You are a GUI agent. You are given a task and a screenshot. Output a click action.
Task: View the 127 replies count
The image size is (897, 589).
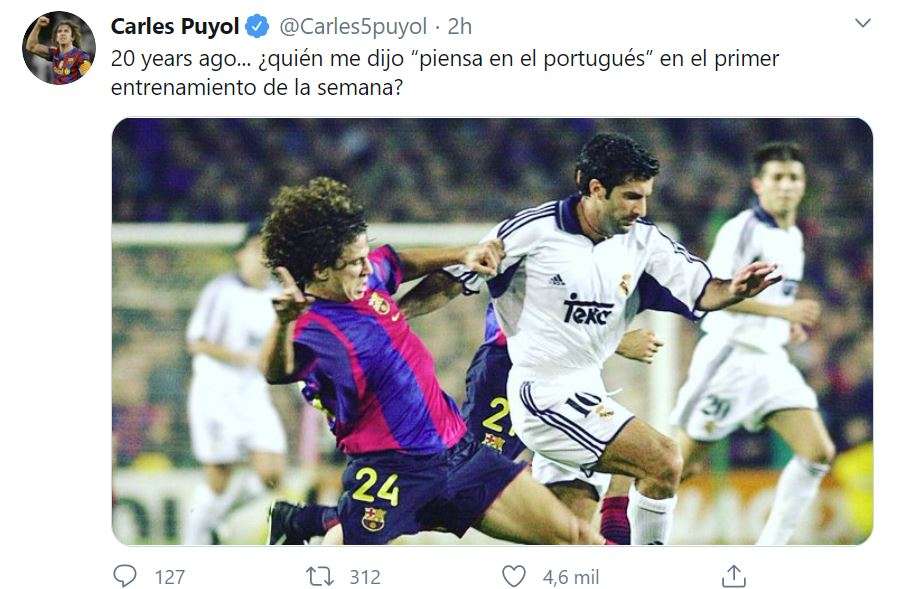(170, 577)
